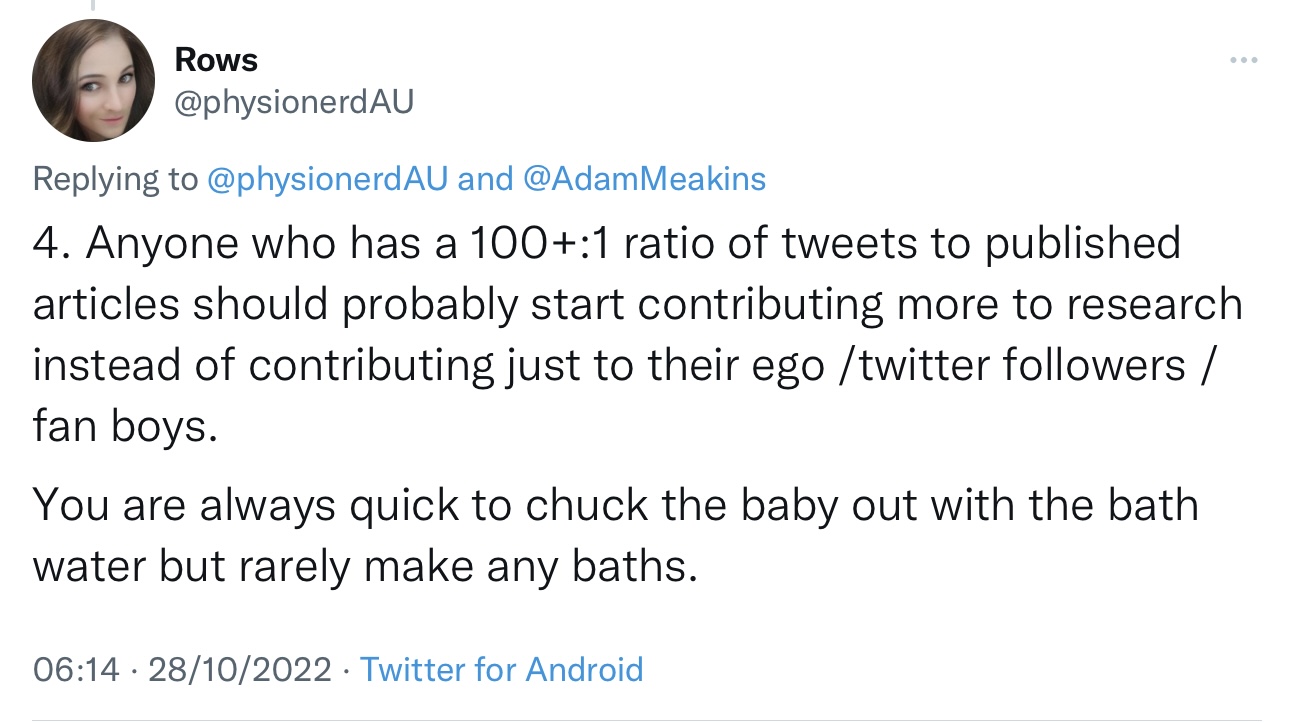Open the @AdamMeakins mention link
Image resolution: width=1300 pixels, height=723 pixels.
pos(644,179)
